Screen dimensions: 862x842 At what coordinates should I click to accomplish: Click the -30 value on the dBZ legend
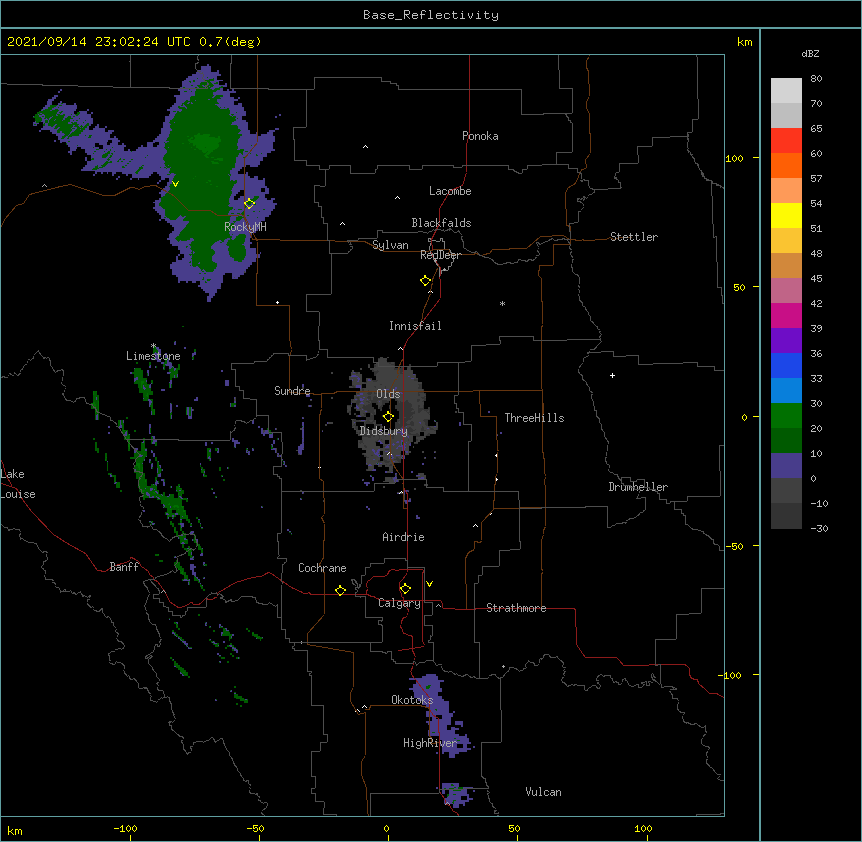tap(819, 528)
